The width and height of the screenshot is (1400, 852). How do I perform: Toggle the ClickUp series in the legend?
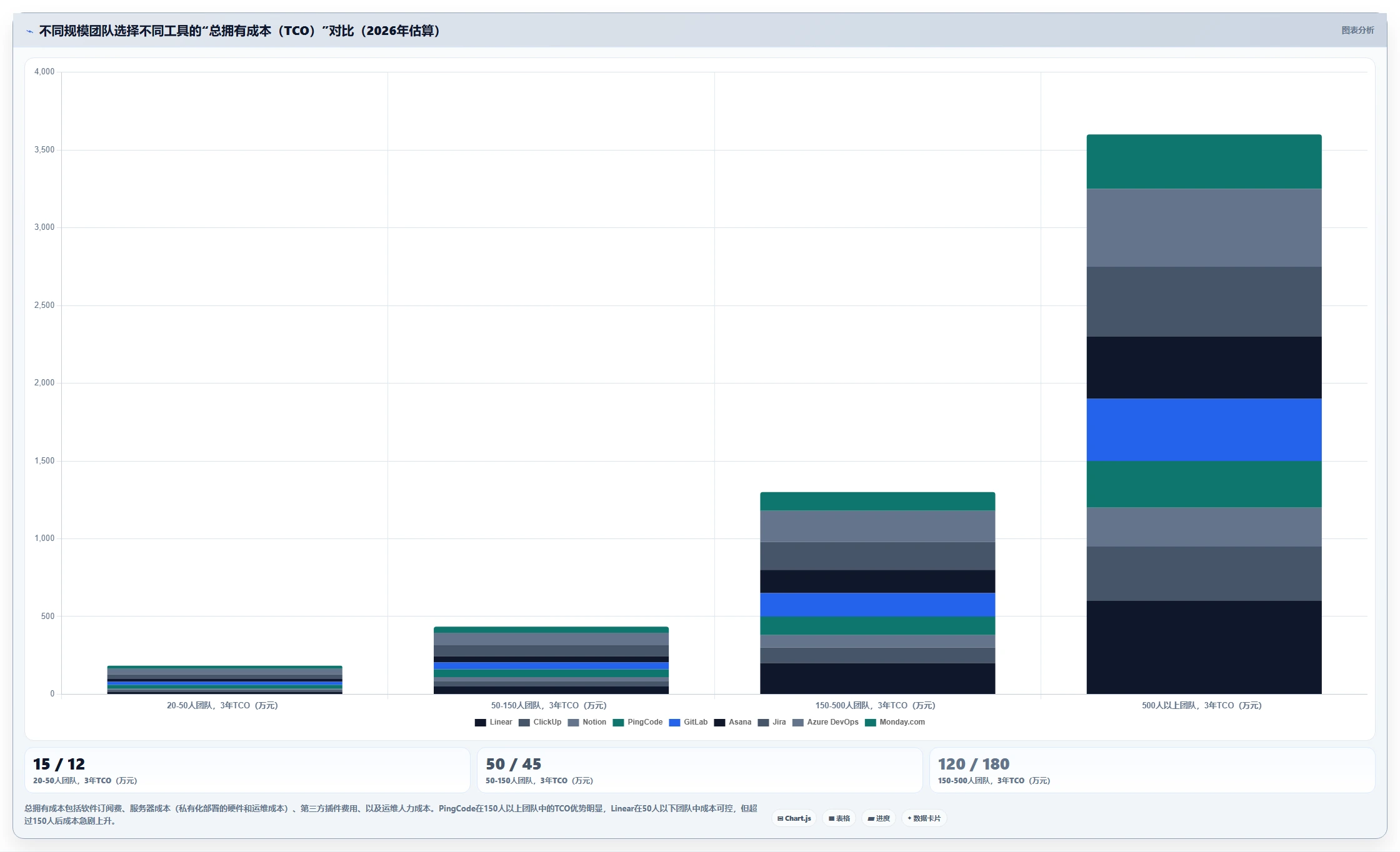pyautogui.click(x=539, y=722)
